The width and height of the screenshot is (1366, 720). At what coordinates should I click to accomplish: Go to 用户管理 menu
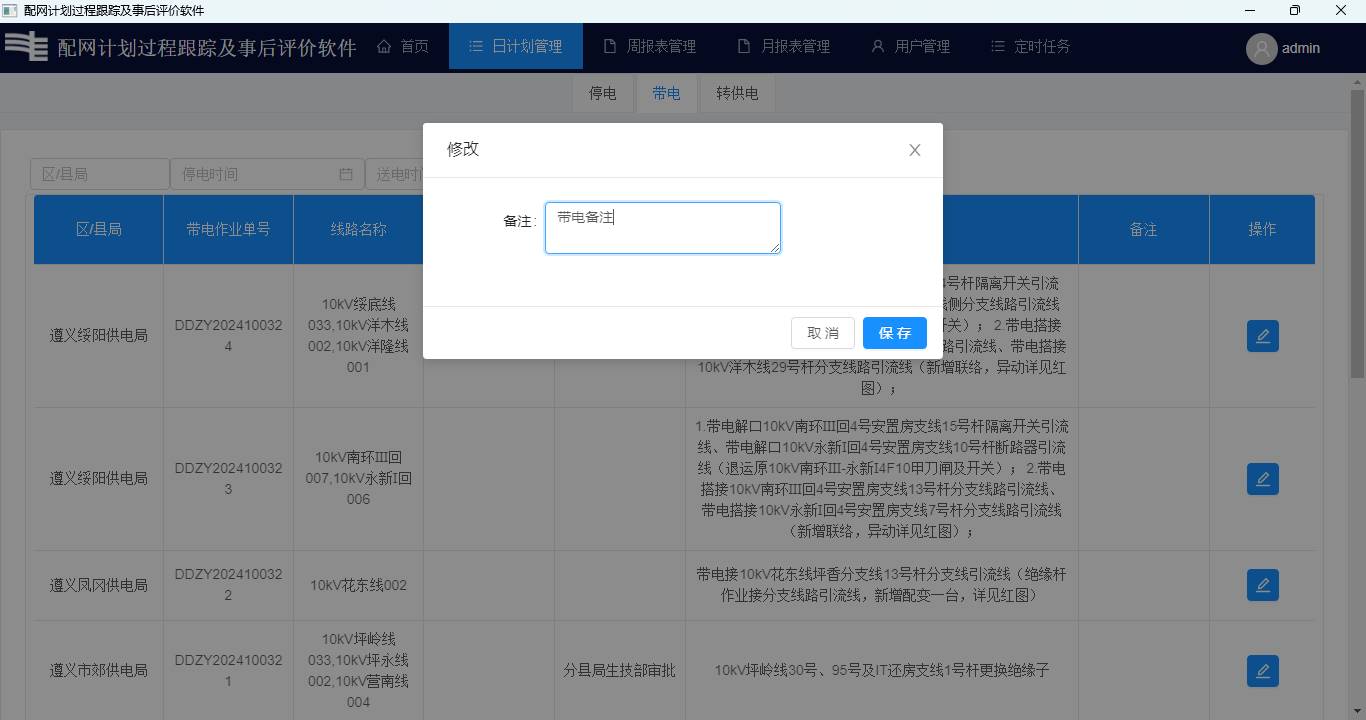pyautogui.click(x=910, y=47)
